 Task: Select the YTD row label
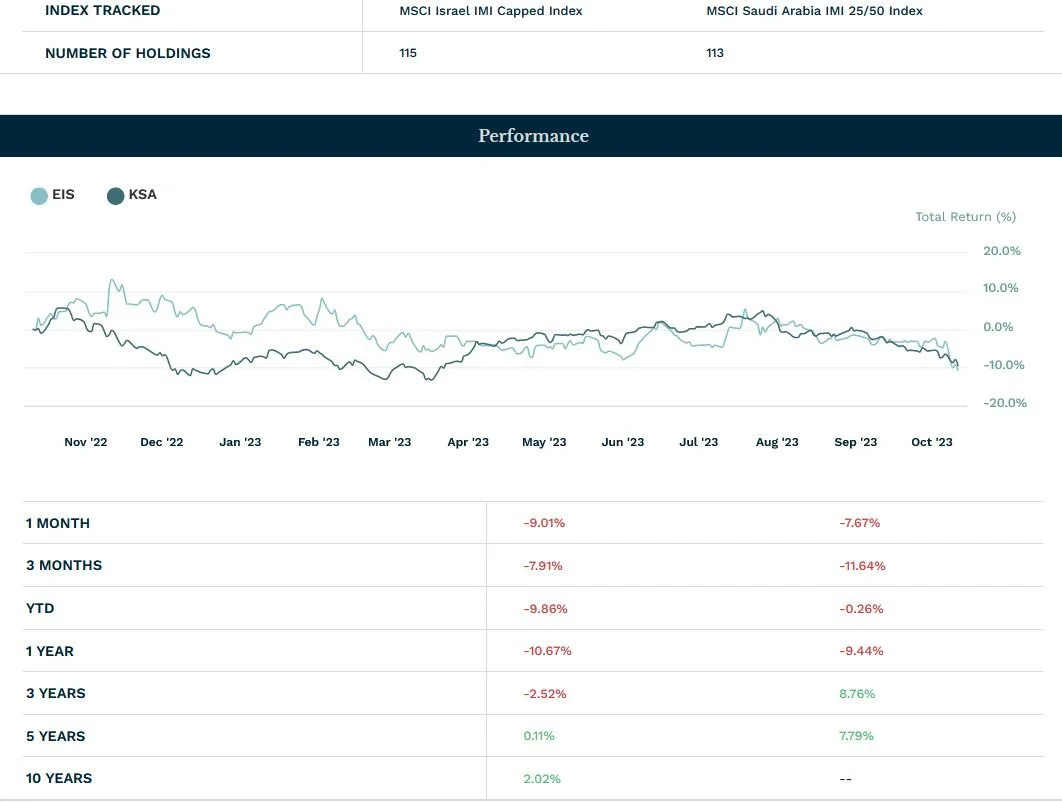pyautogui.click(x=40, y=608)
